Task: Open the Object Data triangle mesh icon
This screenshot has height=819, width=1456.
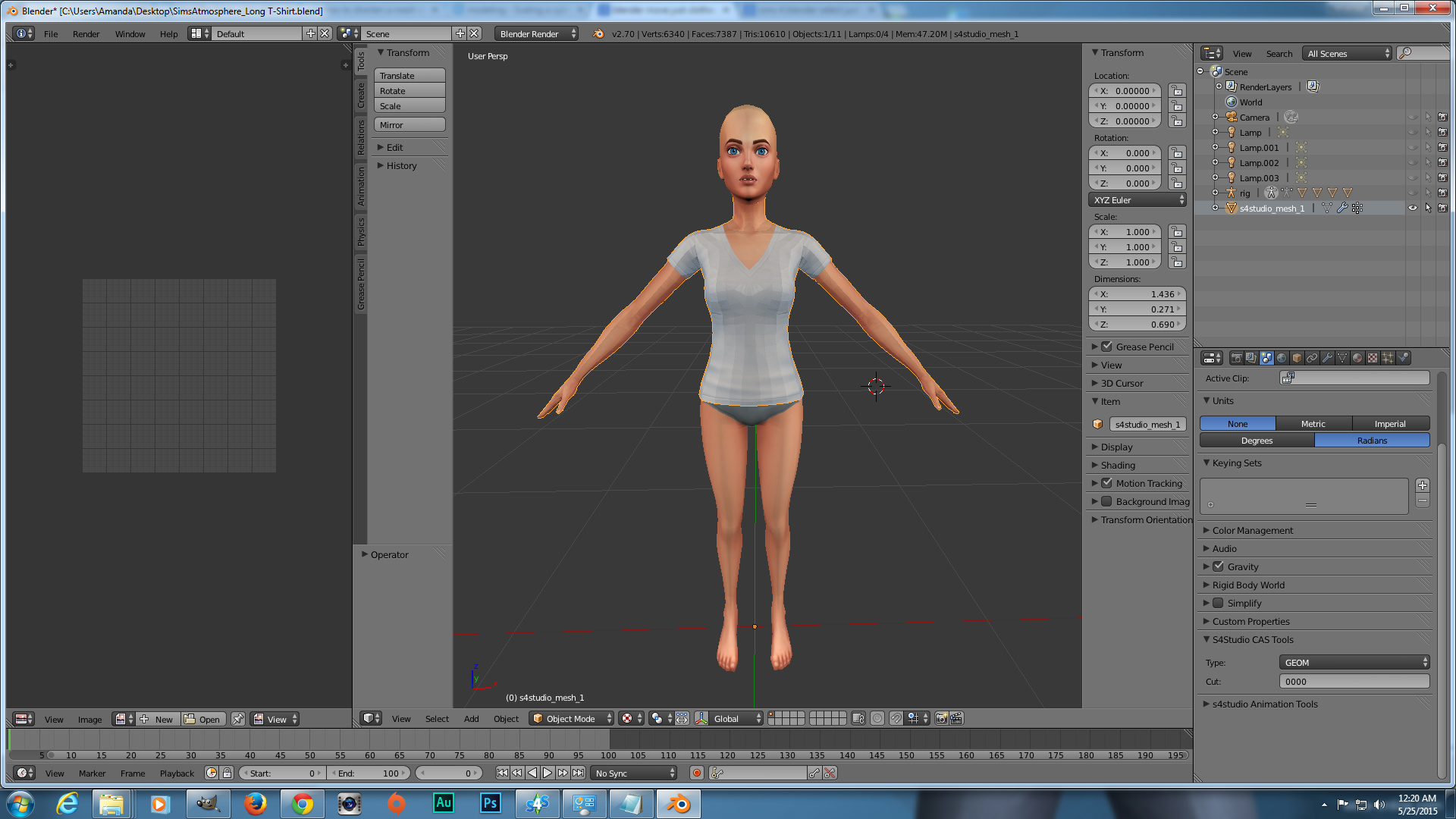Action: pyautogui.click(x=1342, y=358)
